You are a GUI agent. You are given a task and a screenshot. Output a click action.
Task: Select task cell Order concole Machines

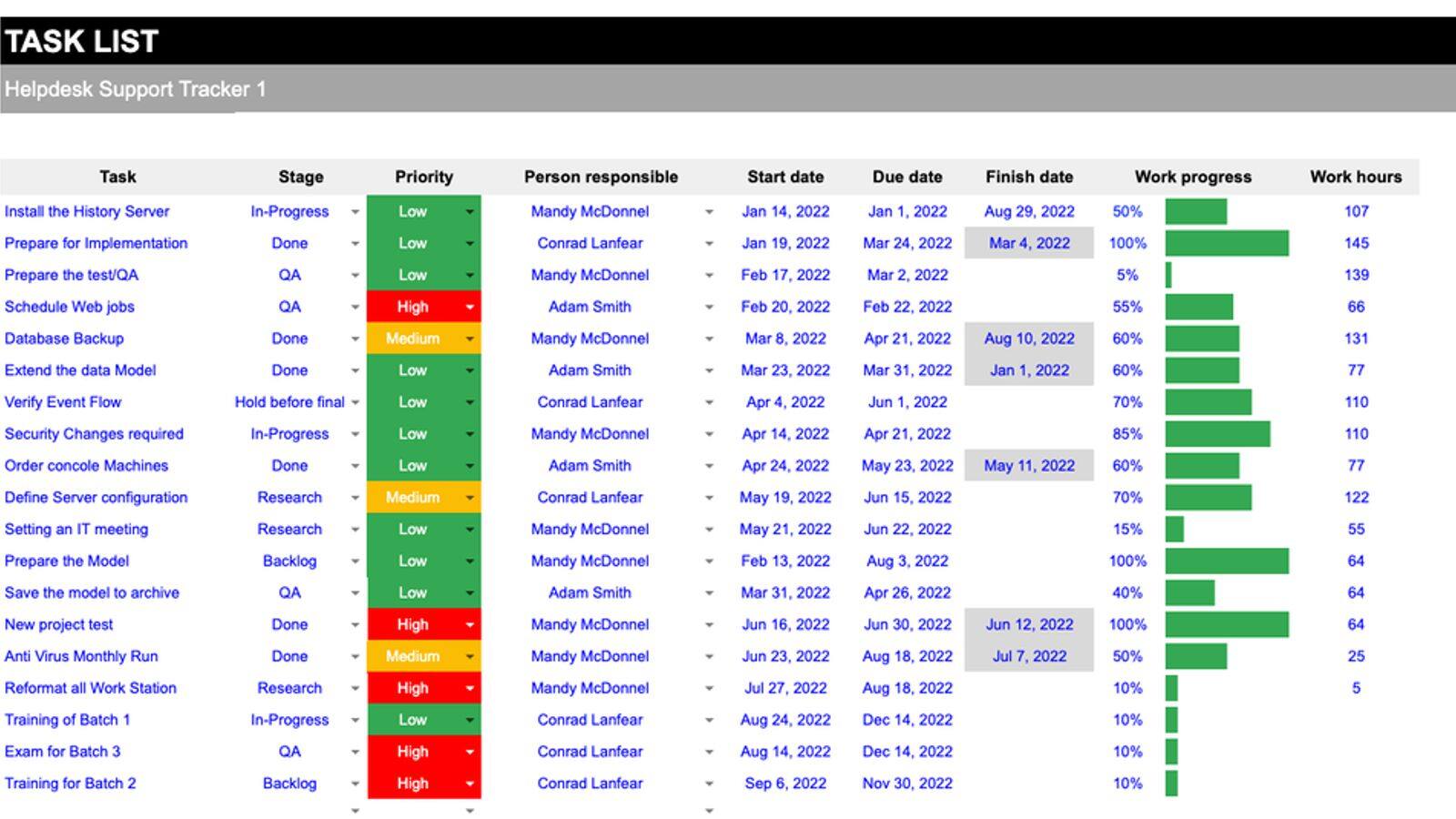86,465
